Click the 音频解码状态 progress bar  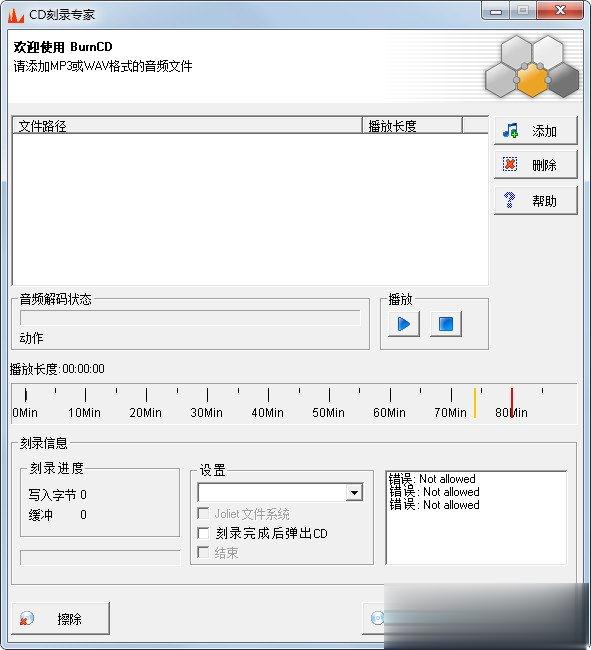190,318
